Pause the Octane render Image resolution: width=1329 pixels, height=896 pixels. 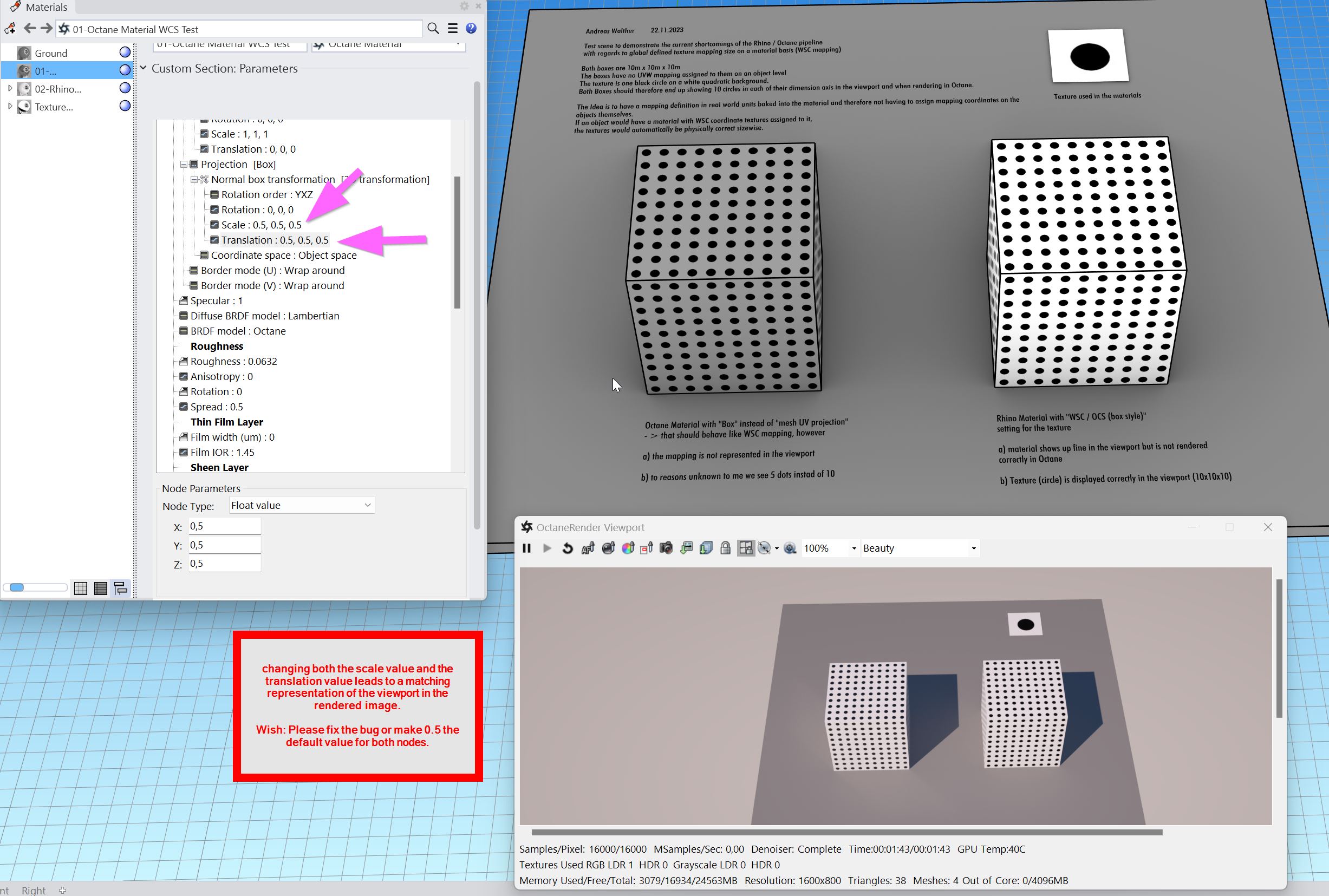point(526,548)
